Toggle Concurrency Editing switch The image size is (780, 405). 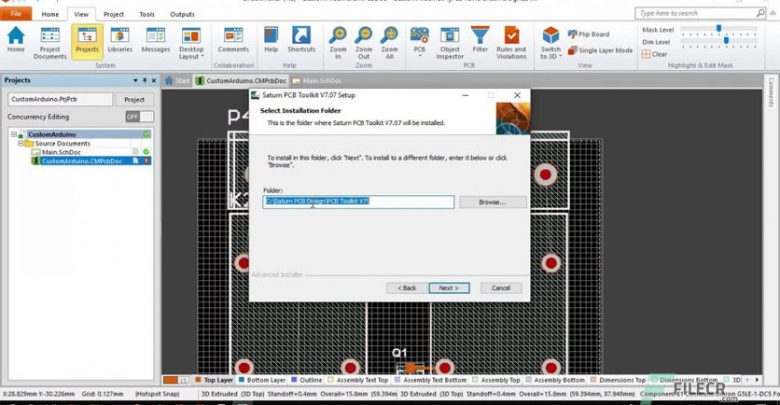pyautogui.click(x=140, y=116)
